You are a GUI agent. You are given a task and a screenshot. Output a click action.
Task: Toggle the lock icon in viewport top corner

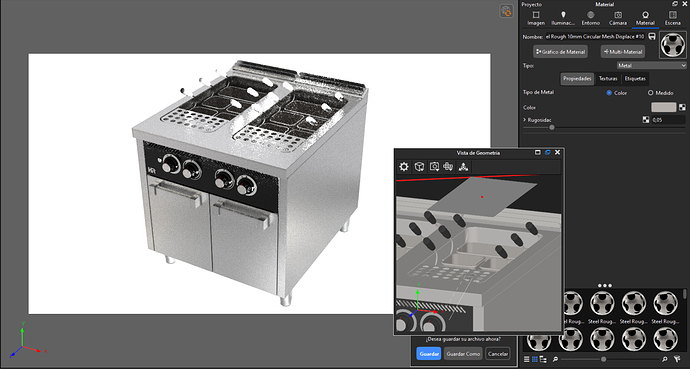(x=506, y=11)
